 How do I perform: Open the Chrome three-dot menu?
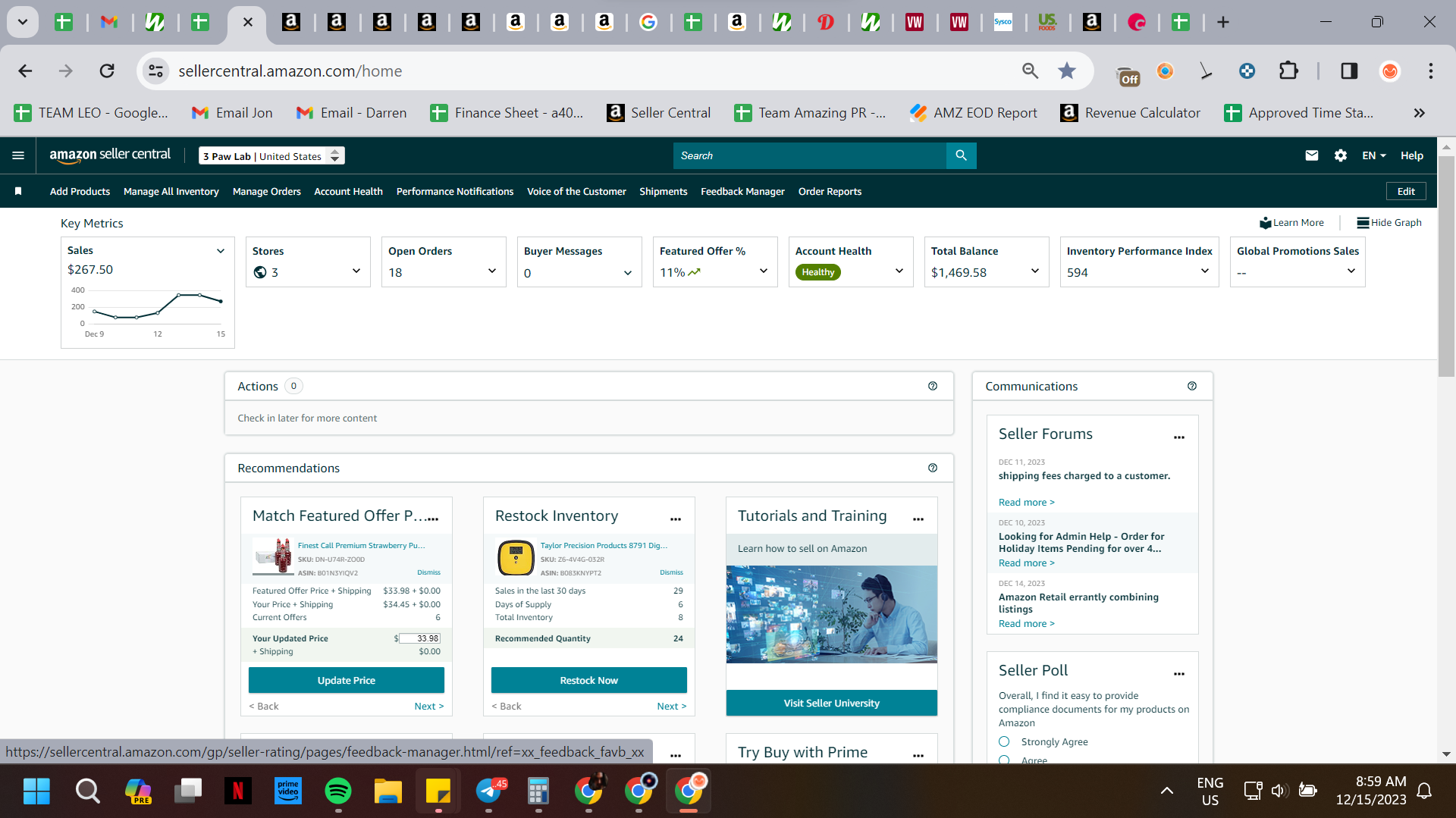tap(1431, 71)
